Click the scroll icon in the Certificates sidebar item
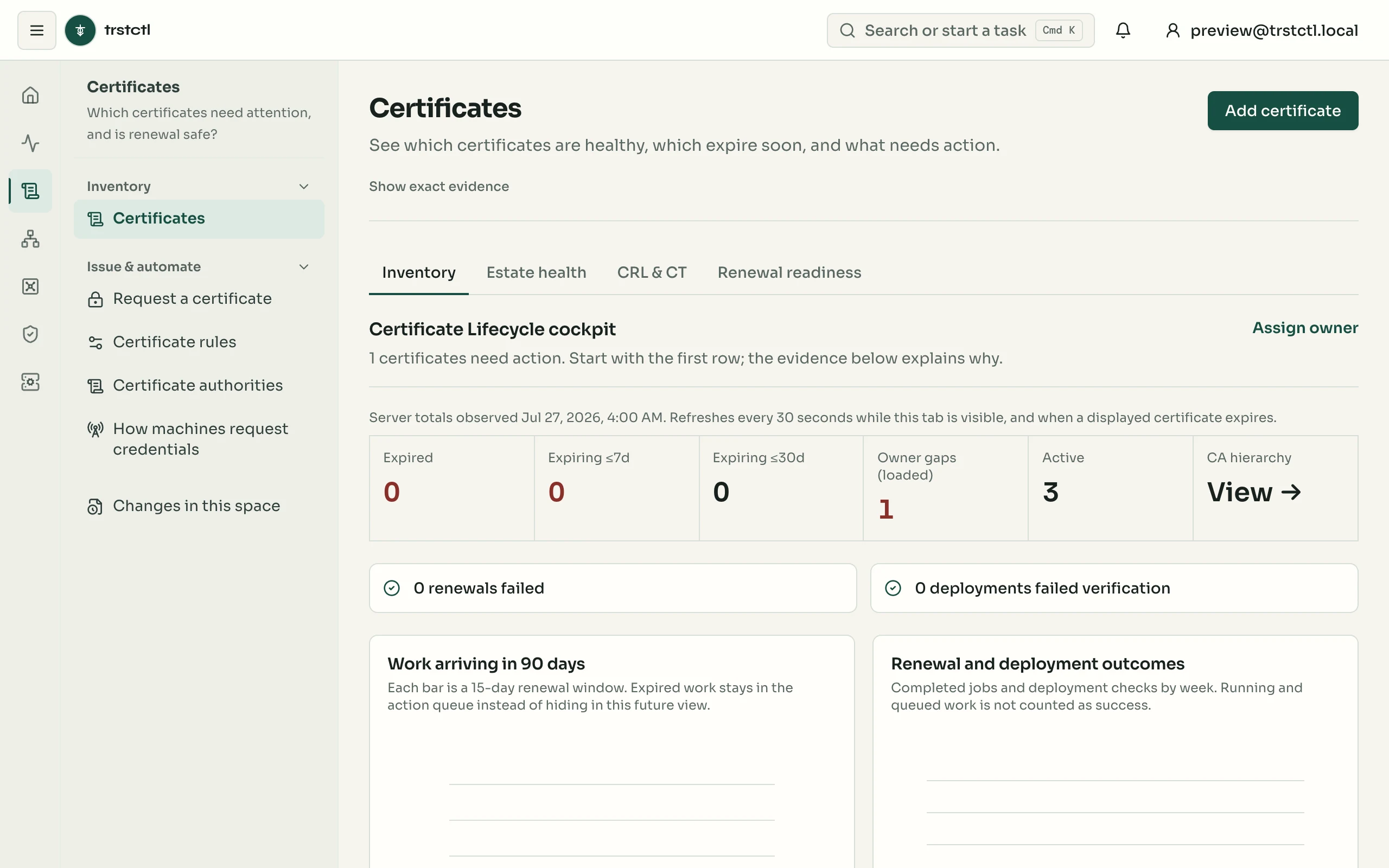 tap(95, 219)
